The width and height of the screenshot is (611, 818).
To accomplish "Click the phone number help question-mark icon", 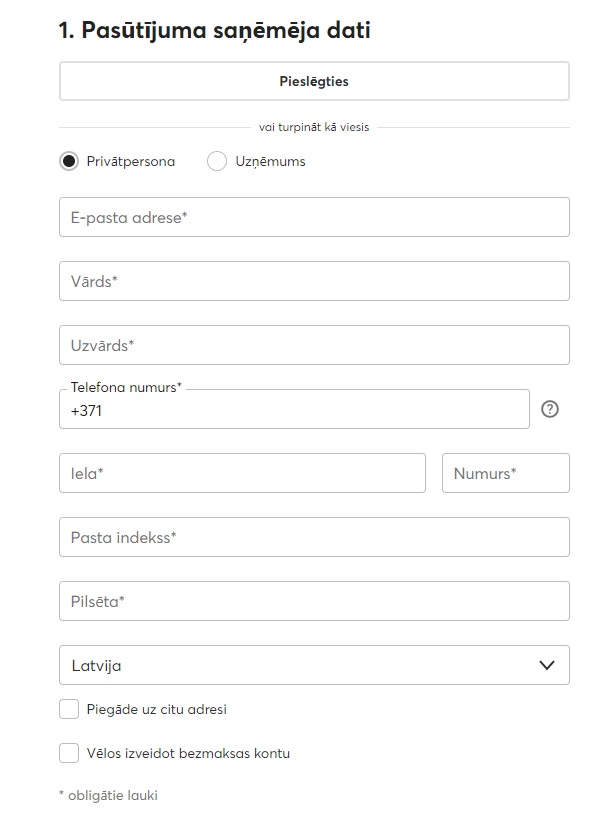I will pyautogui.click(x=549, y=409).
